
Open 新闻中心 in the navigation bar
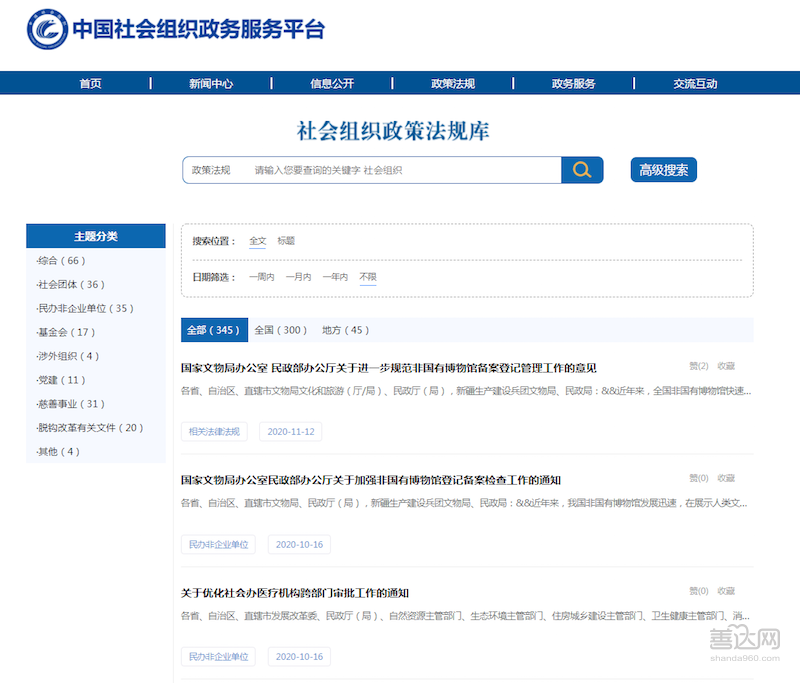(x=211, y=84)
